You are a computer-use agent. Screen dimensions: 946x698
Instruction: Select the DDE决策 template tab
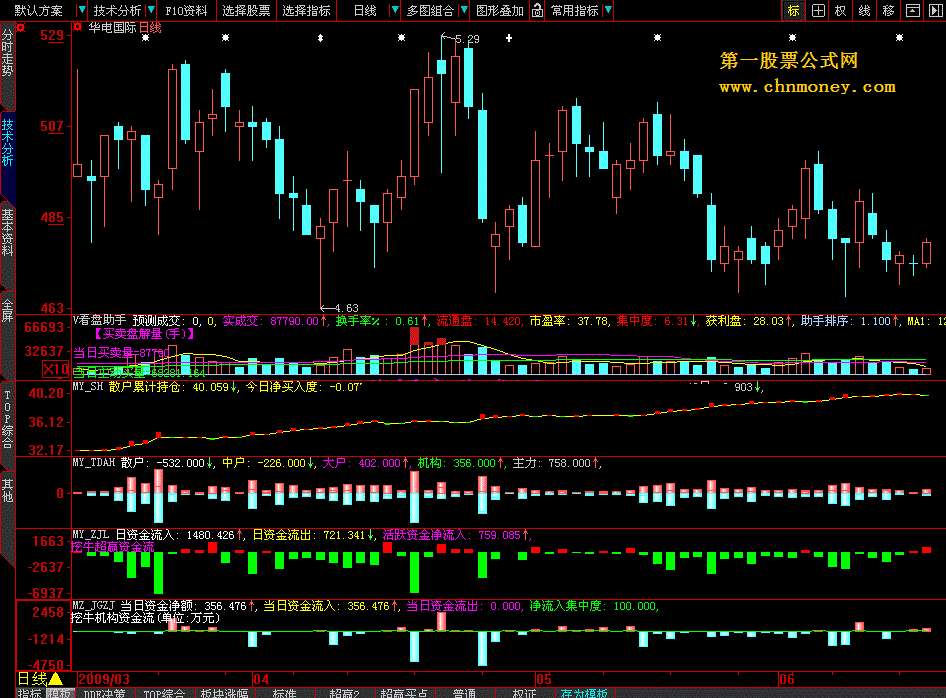[104, 693]
